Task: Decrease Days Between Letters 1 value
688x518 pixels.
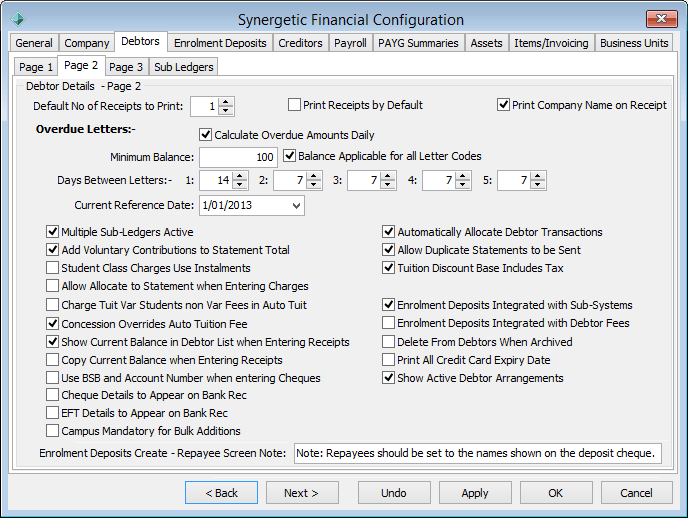Action: tap(240, 185)
